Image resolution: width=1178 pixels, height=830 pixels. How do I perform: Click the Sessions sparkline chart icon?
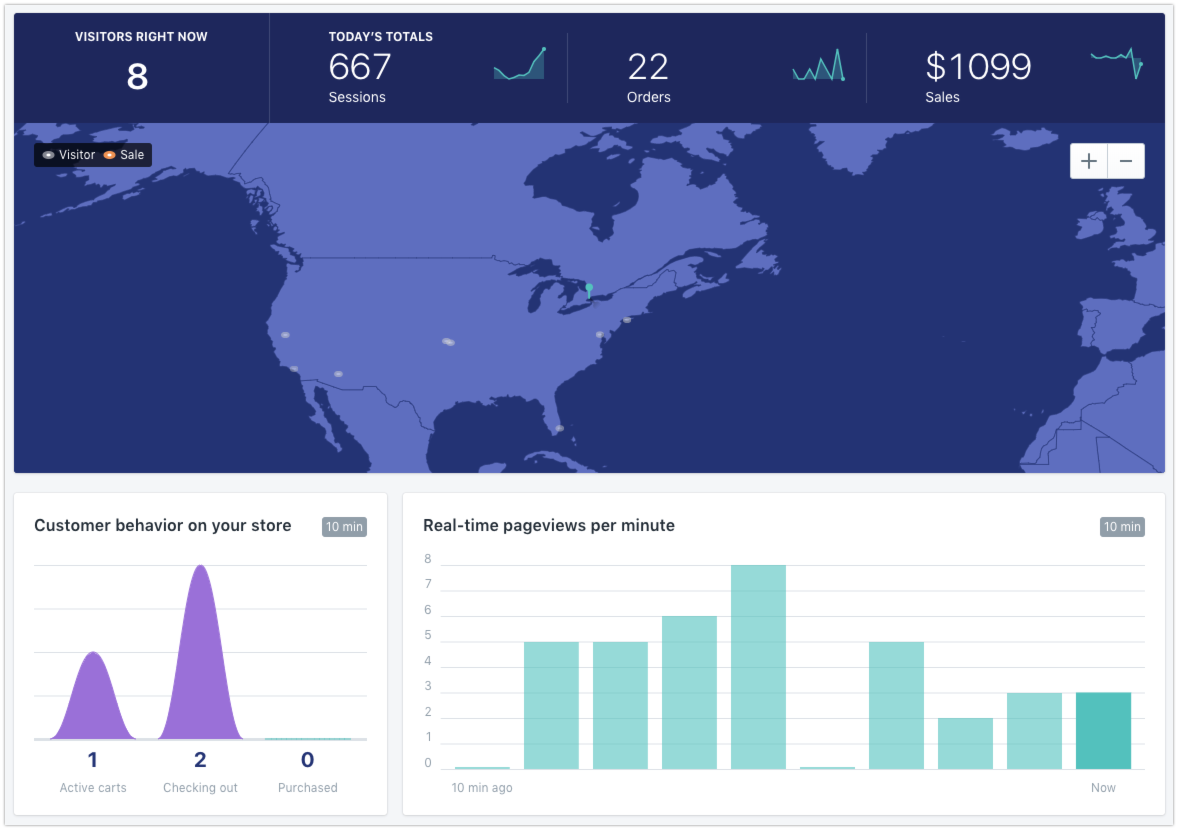[520, 64]
